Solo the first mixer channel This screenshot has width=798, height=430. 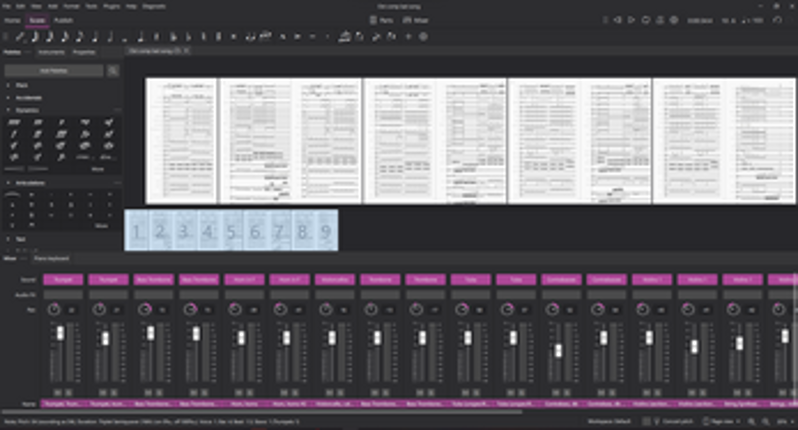tap(68, 392)
